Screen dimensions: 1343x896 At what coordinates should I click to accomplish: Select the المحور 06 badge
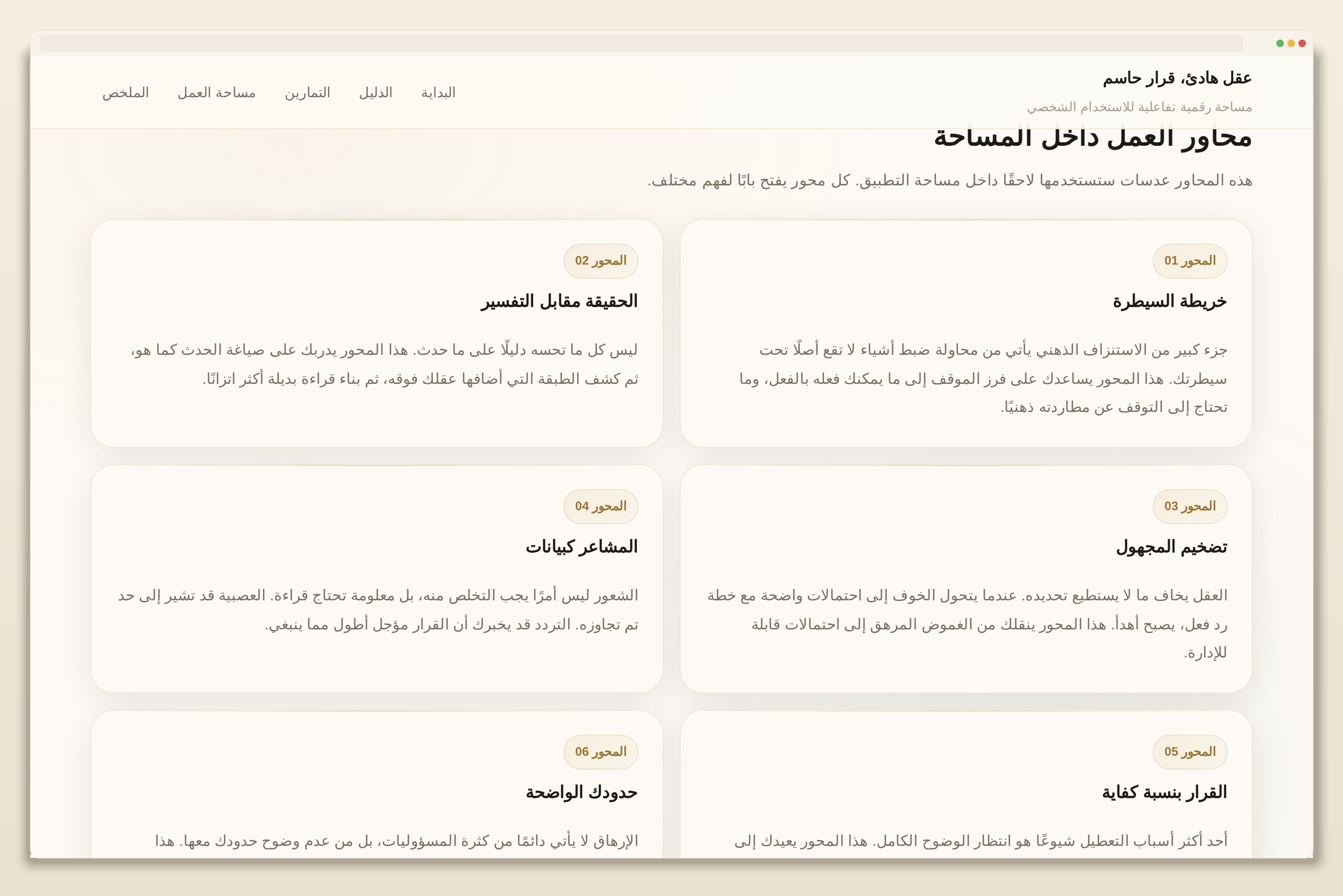[x=601, y=752]
